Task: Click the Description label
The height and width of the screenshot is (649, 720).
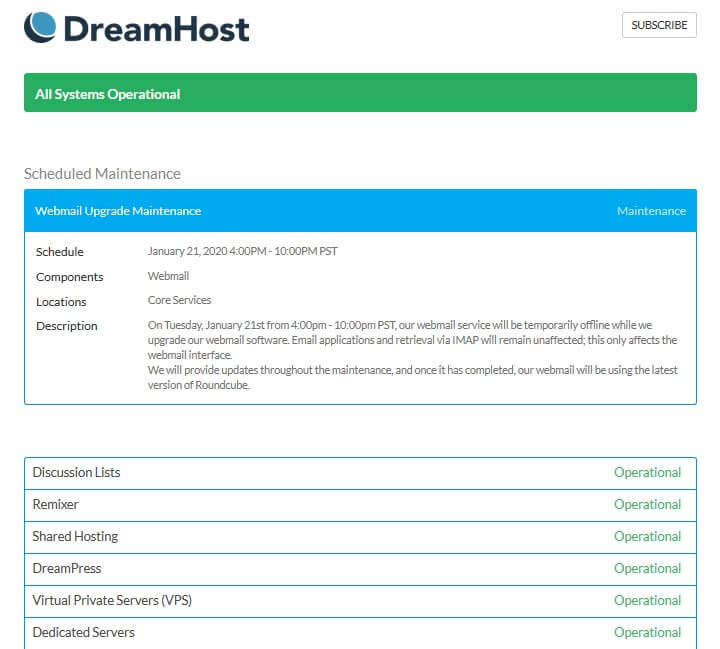Action: [67, 326]
